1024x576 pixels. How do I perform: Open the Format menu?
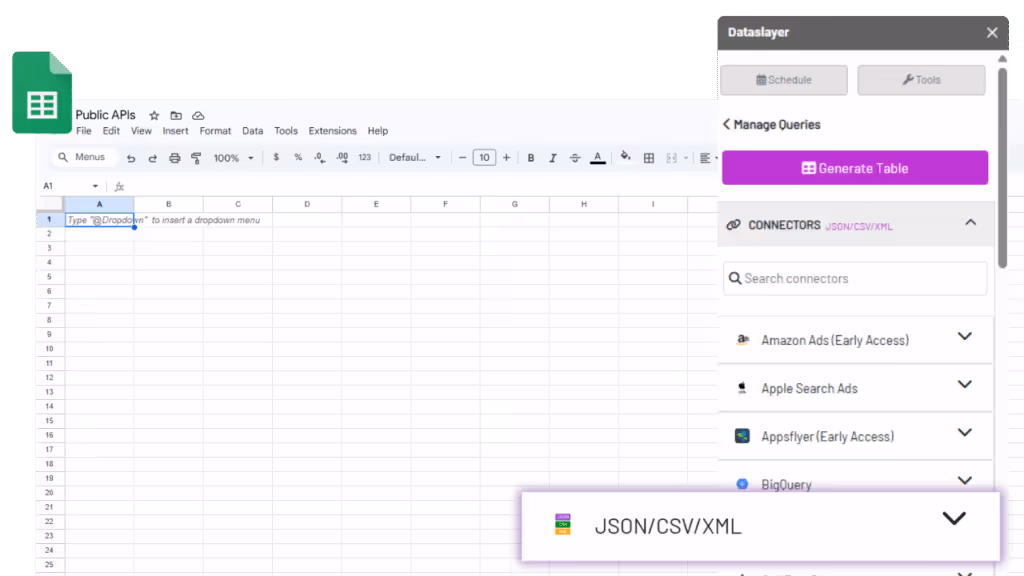pyautogui.click(x=215, y=130)
